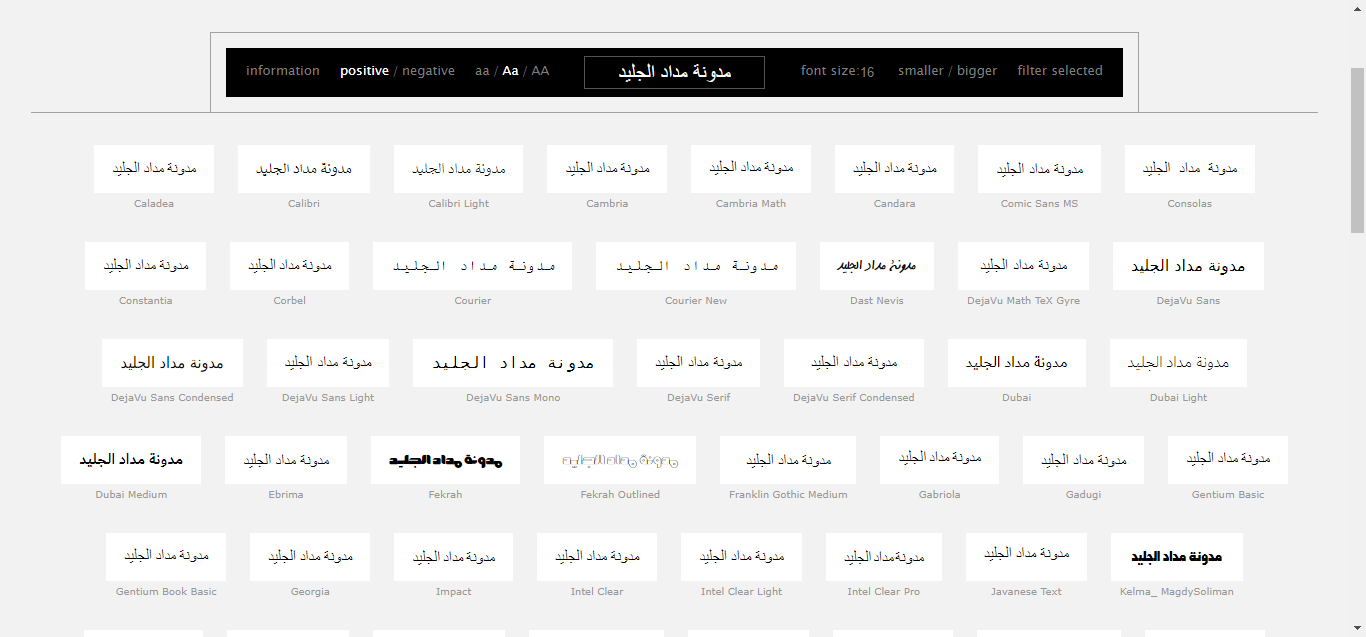Screen dimensions: 1366x637
Task: Click the sample text input field
Action: click(x=674, y=72)
